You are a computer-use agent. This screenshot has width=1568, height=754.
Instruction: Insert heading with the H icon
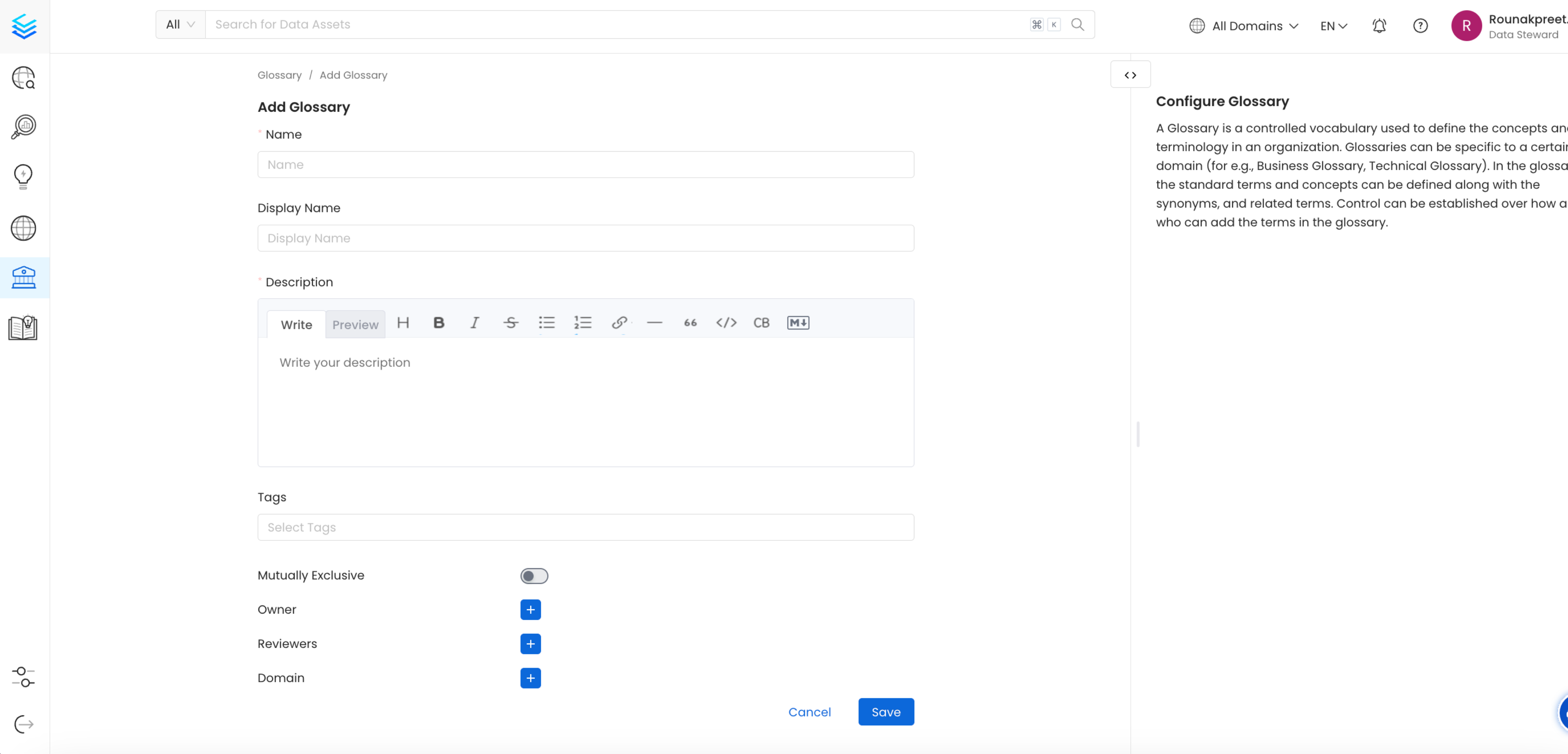pyautogui.click(x=403, y=323)
